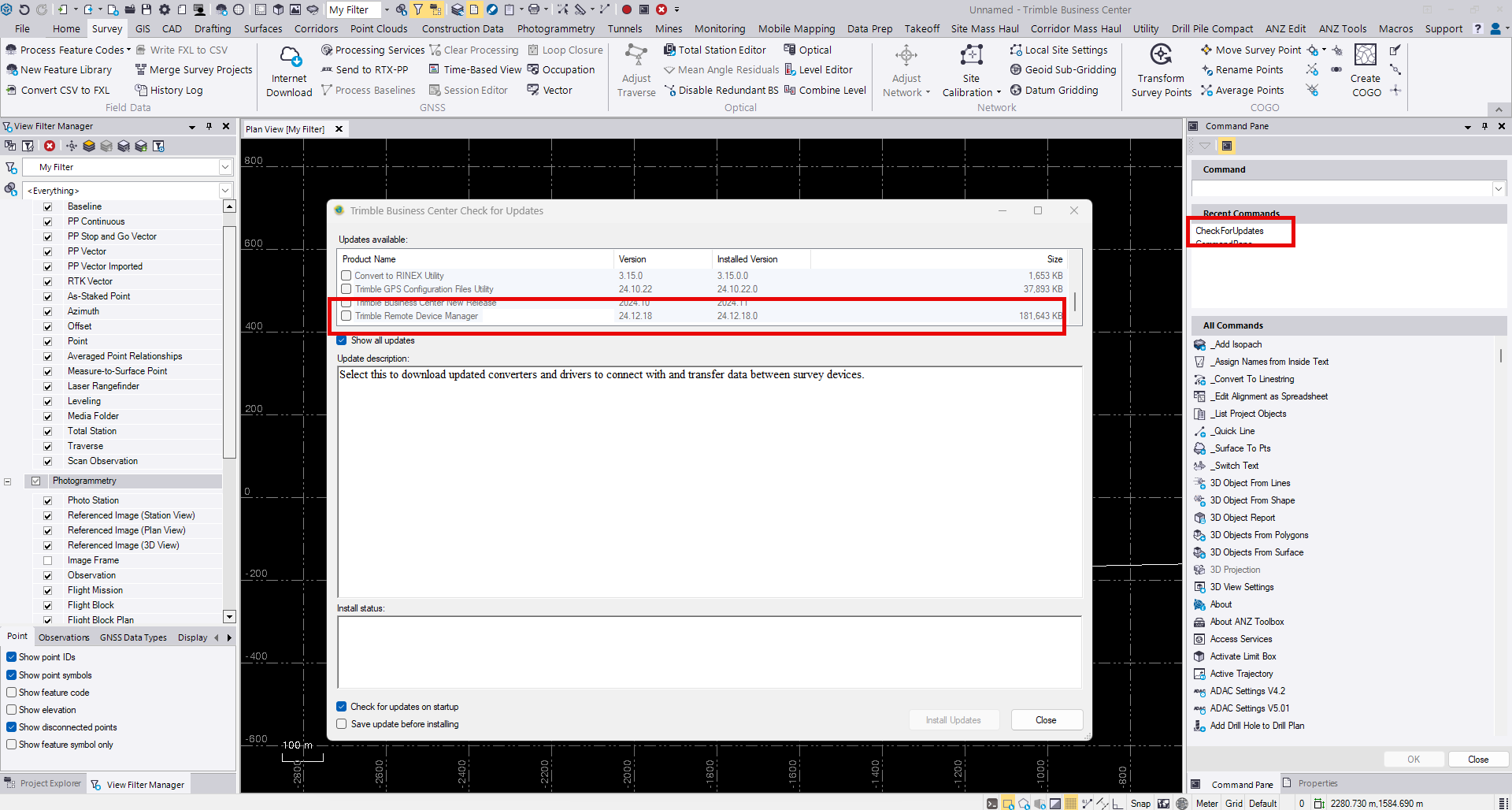The height and width of the screenshot is (810, 1512).
Task: Click the Processing Services icon
Action: tap(327, 50)
